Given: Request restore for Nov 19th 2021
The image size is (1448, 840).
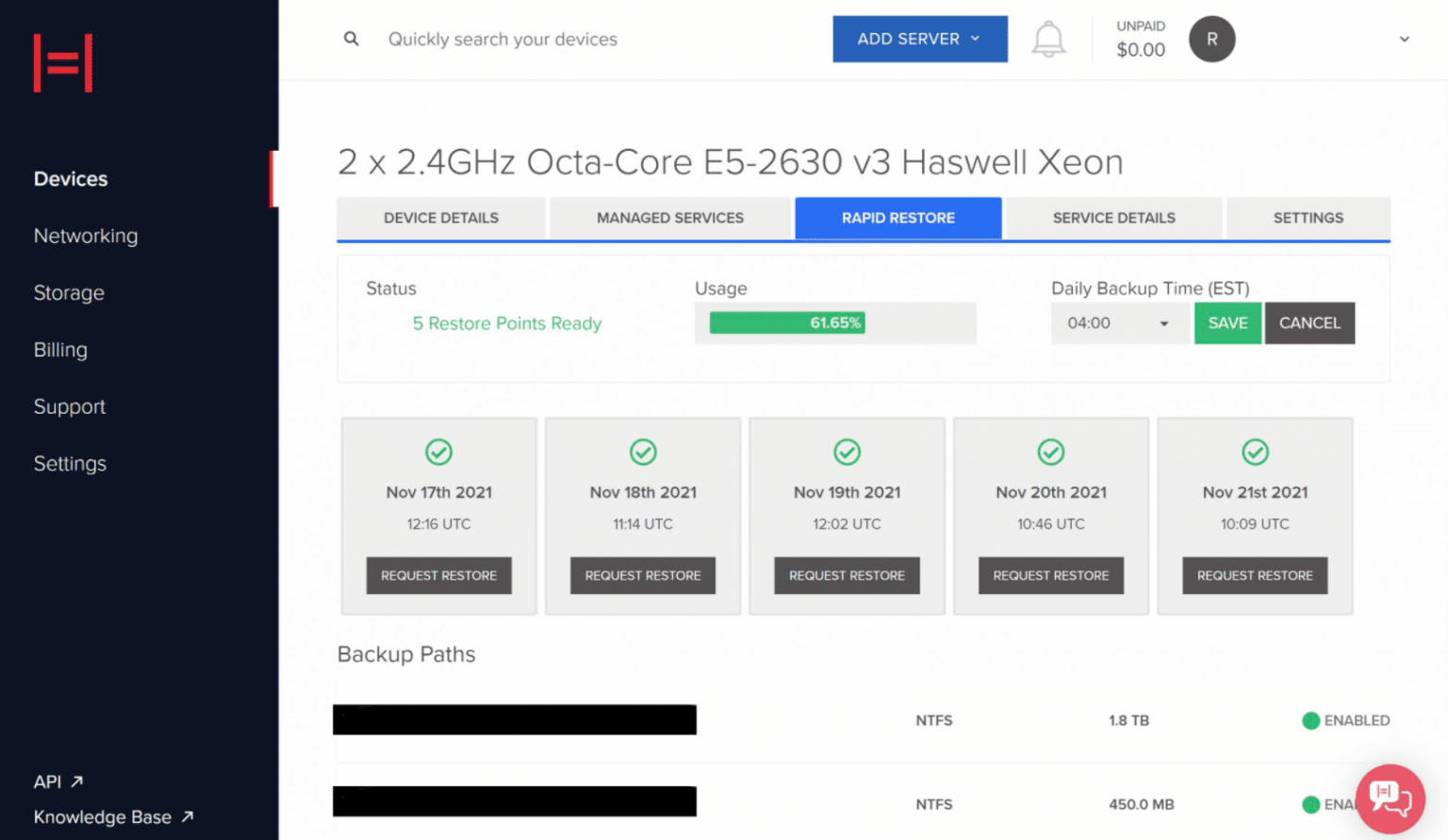Looking at the screenshot, I should 847,575.
